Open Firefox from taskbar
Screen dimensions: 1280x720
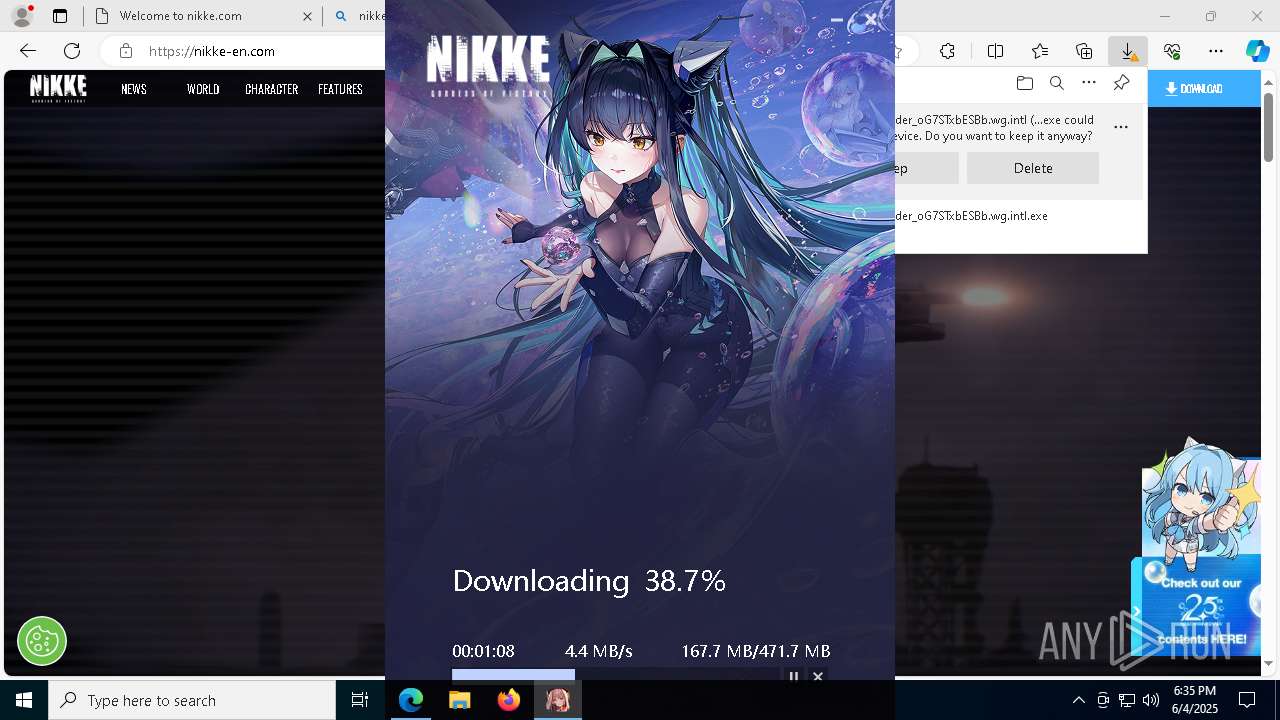click(x=509, y=700)
